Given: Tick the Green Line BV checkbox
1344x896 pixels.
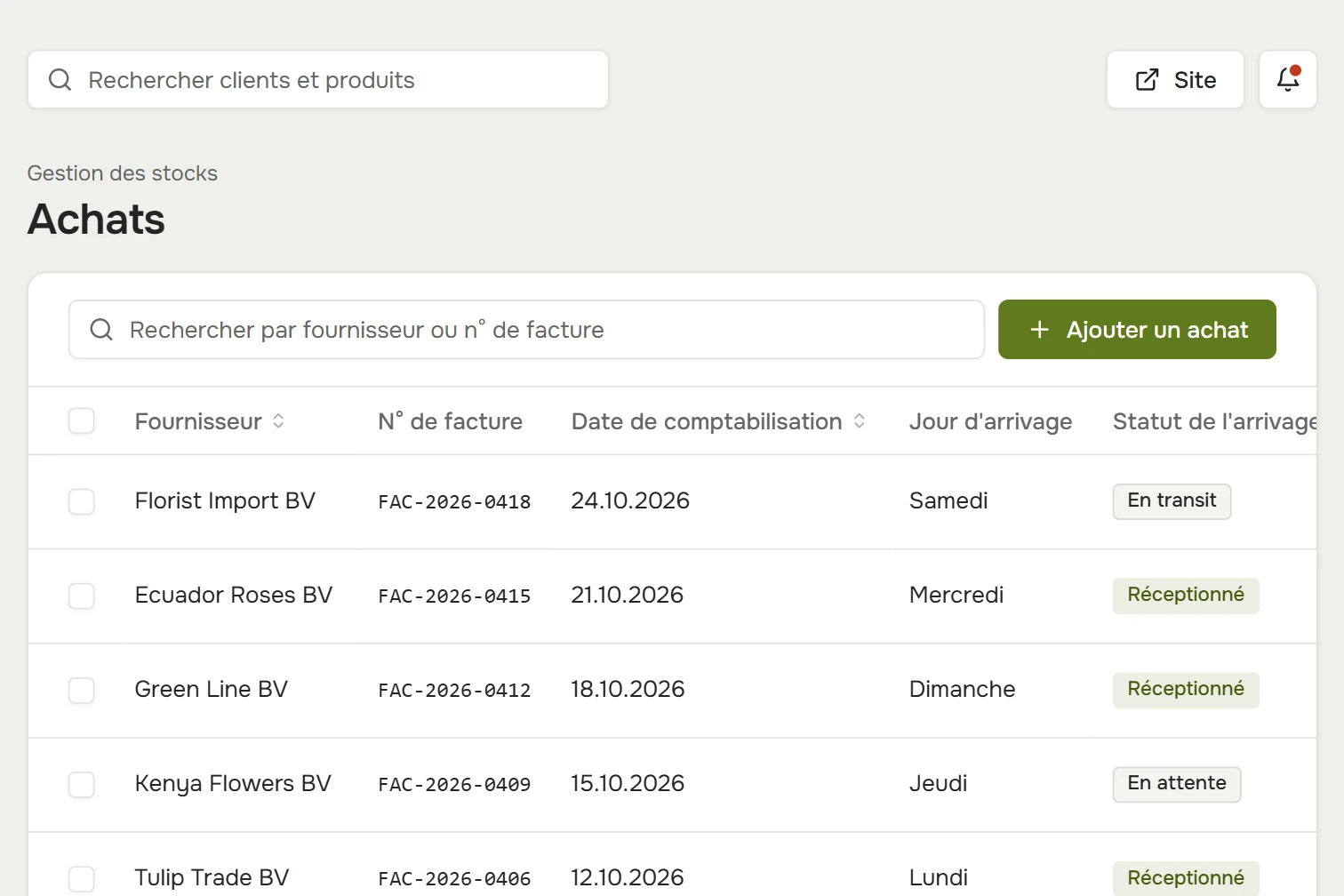Looking at the screenshot, I should [82, 690].
